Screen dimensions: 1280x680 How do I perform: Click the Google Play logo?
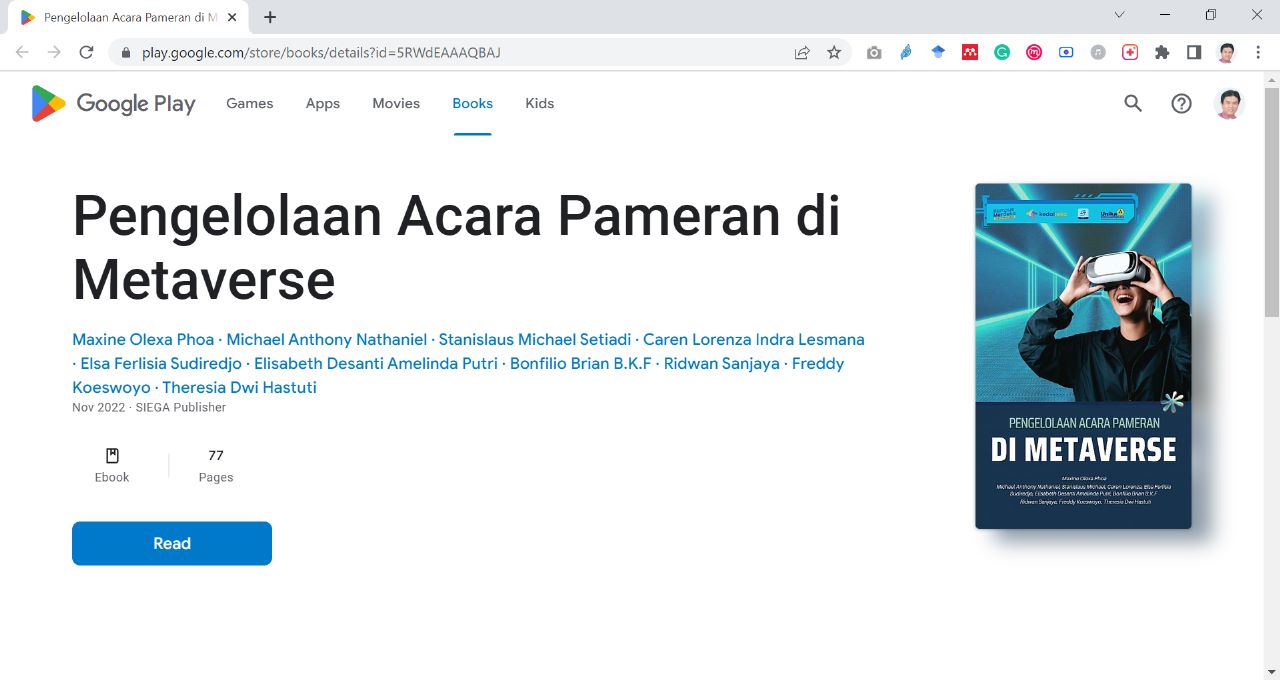click(x=113, y=103)
